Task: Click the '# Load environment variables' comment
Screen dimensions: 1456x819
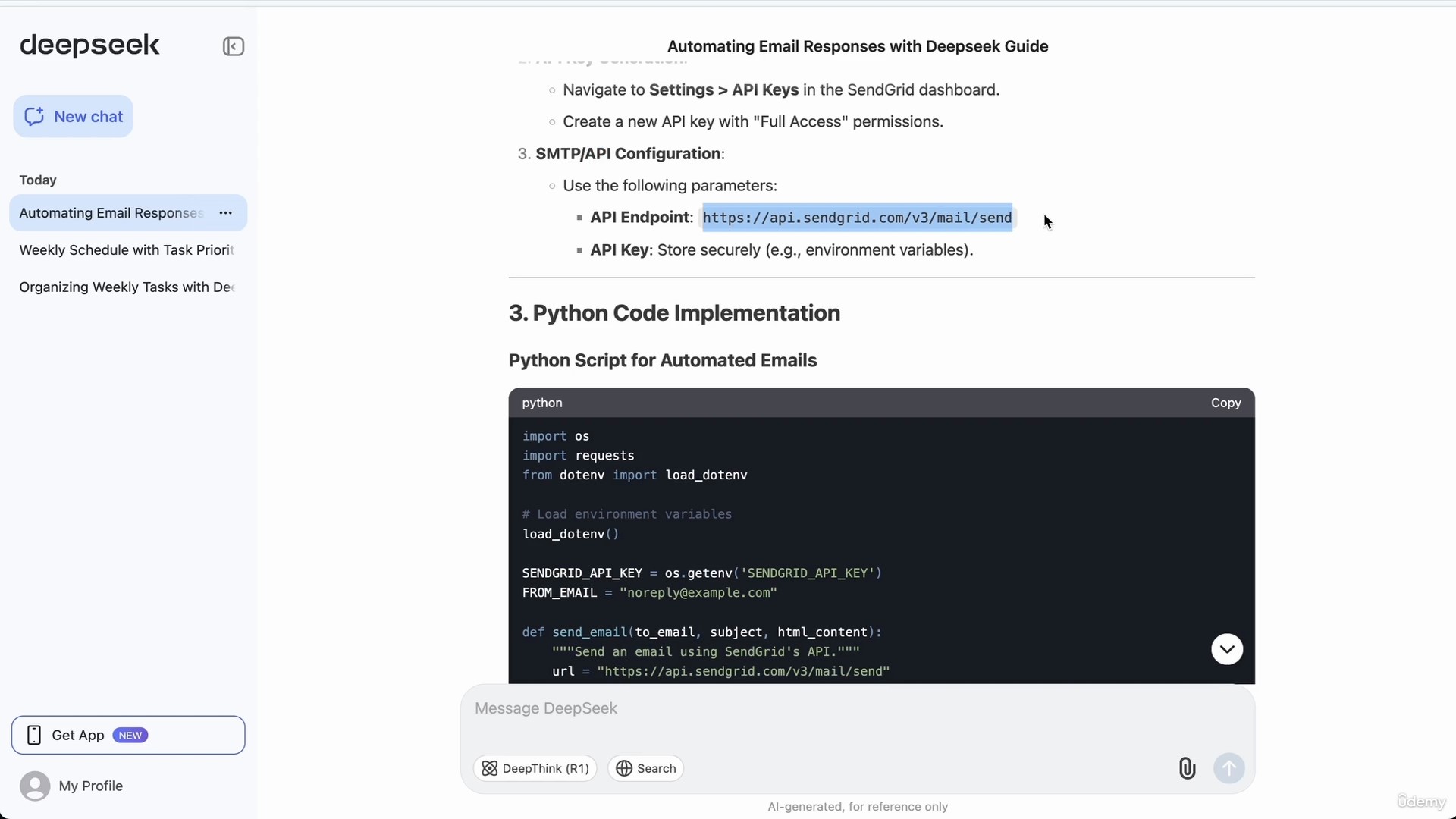Action: click(x=627, y=514)
